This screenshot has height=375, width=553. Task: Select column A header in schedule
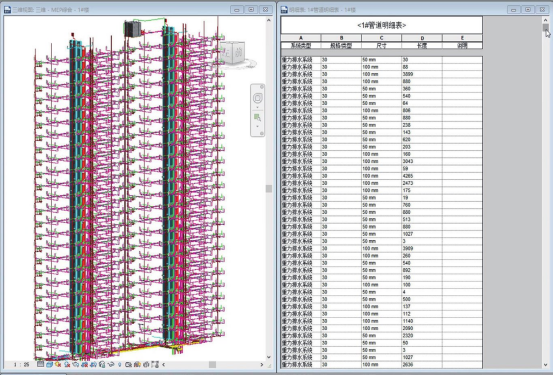(x=301, y=38)
